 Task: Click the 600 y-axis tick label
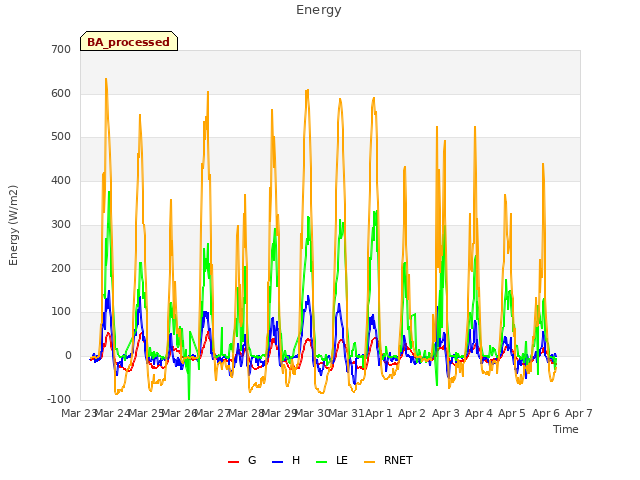tap(61, 93)
